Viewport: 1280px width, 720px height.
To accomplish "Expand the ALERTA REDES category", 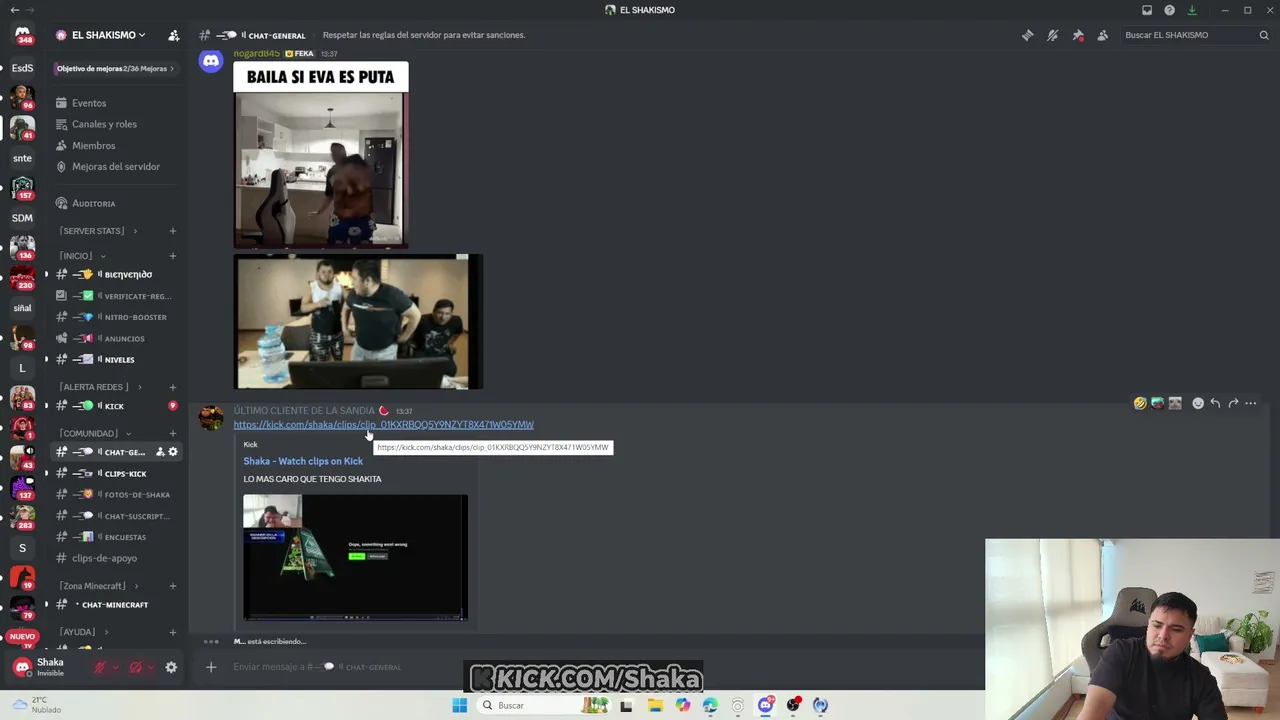I will pos(100,387).
